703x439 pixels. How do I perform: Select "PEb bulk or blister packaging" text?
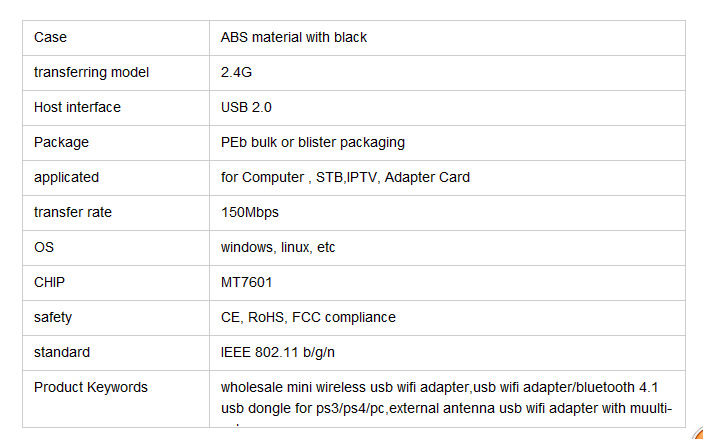click(x=312, y=142)
